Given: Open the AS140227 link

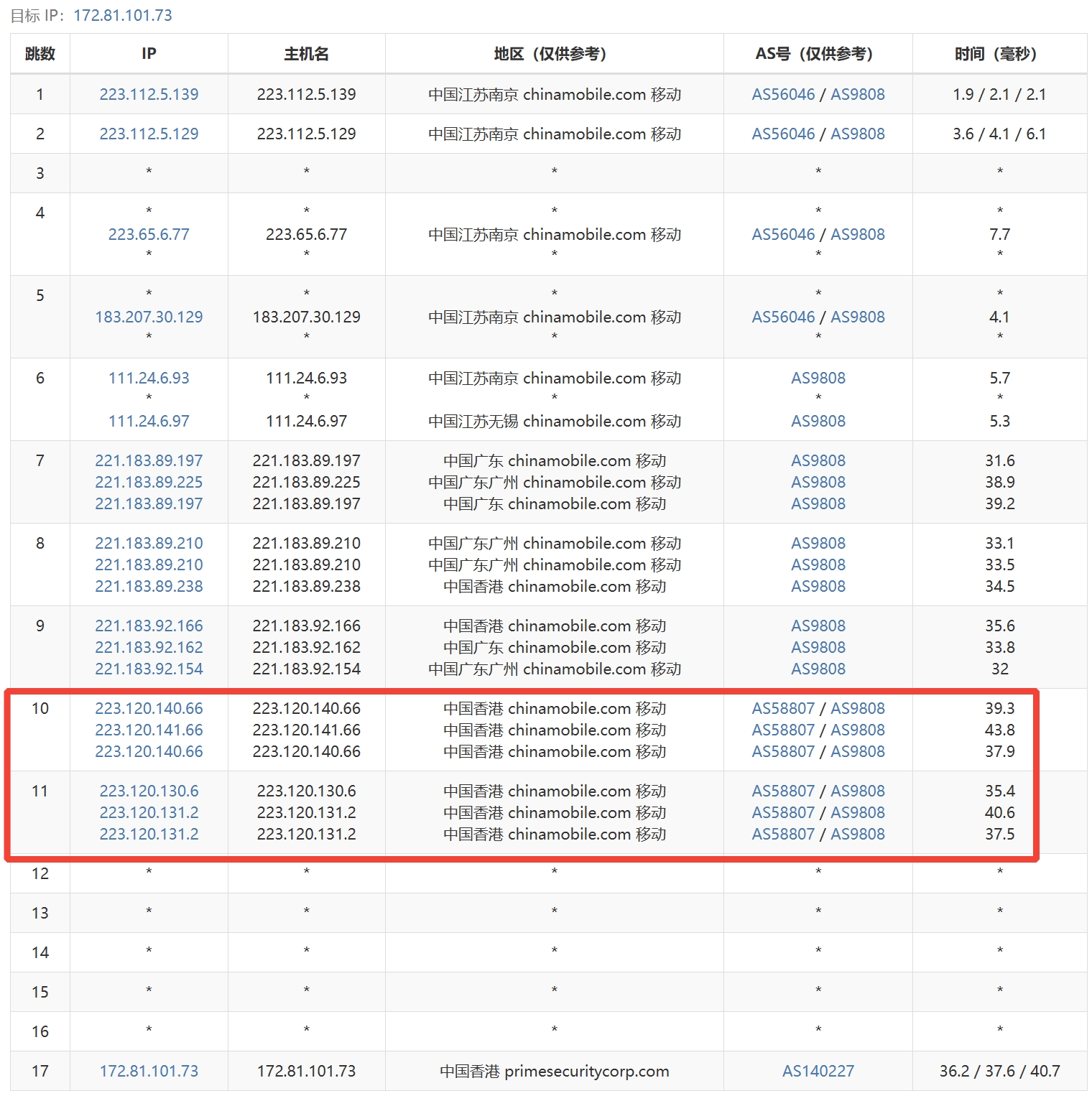Looking at the screenshot, I should (x=818, y=1071).
